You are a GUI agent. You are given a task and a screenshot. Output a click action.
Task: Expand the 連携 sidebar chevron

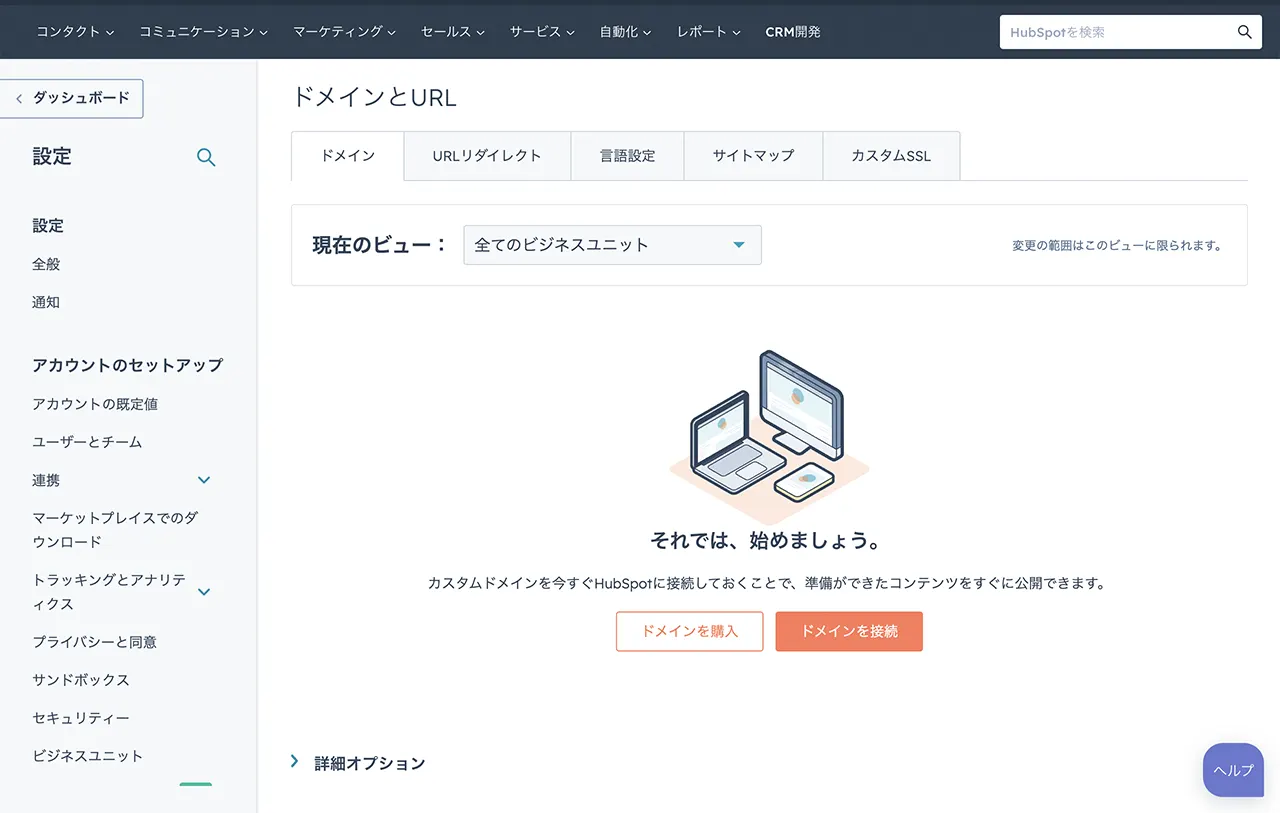coord(204,480)
